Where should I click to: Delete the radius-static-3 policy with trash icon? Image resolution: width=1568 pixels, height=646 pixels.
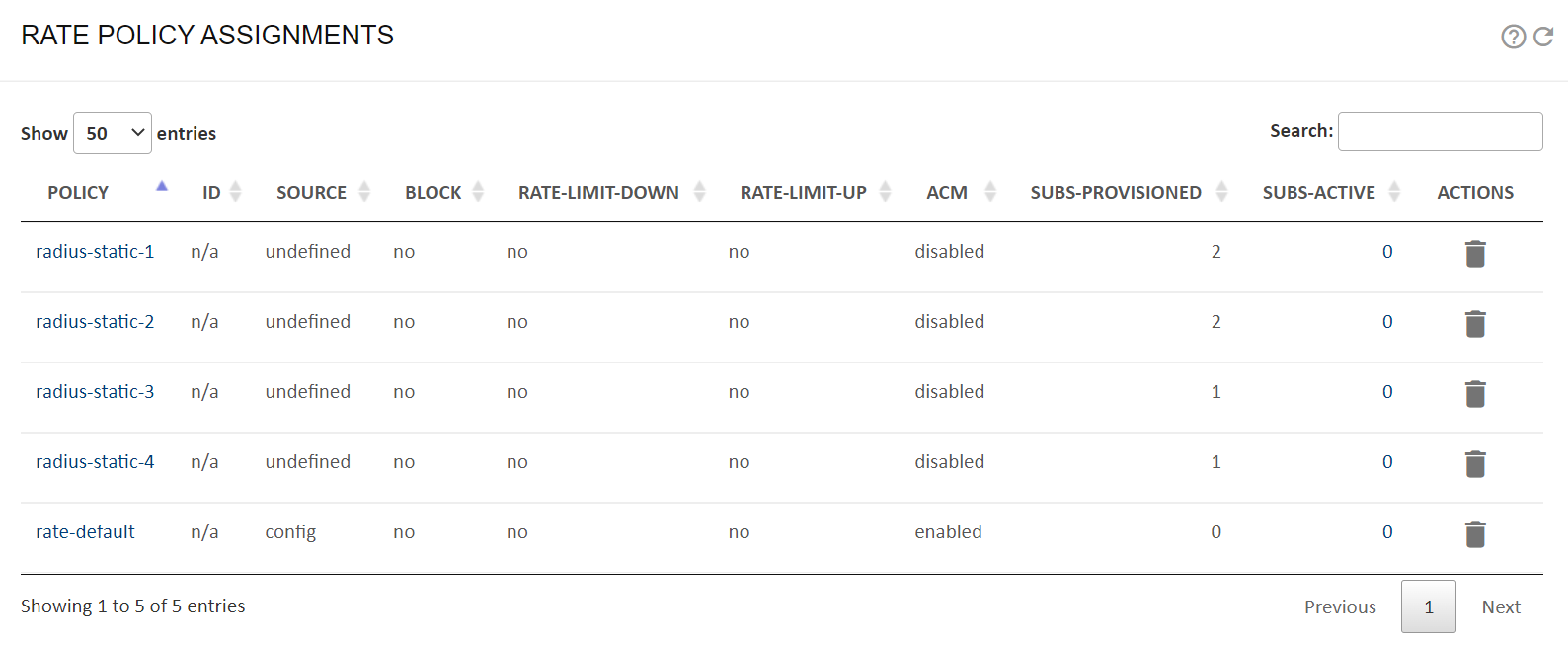click(1475, 394)
